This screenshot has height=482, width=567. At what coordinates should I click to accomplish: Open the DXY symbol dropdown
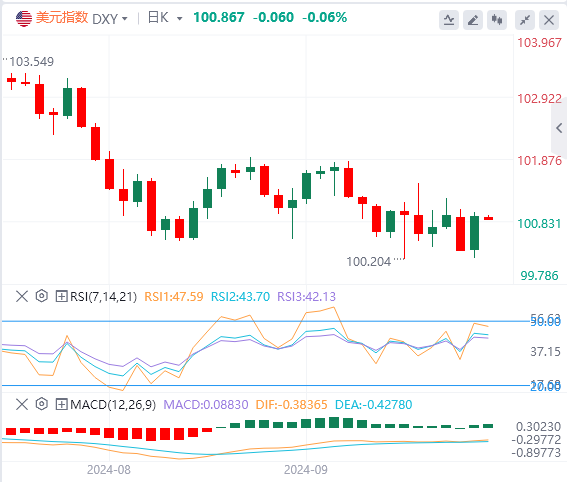click(110, 18)
